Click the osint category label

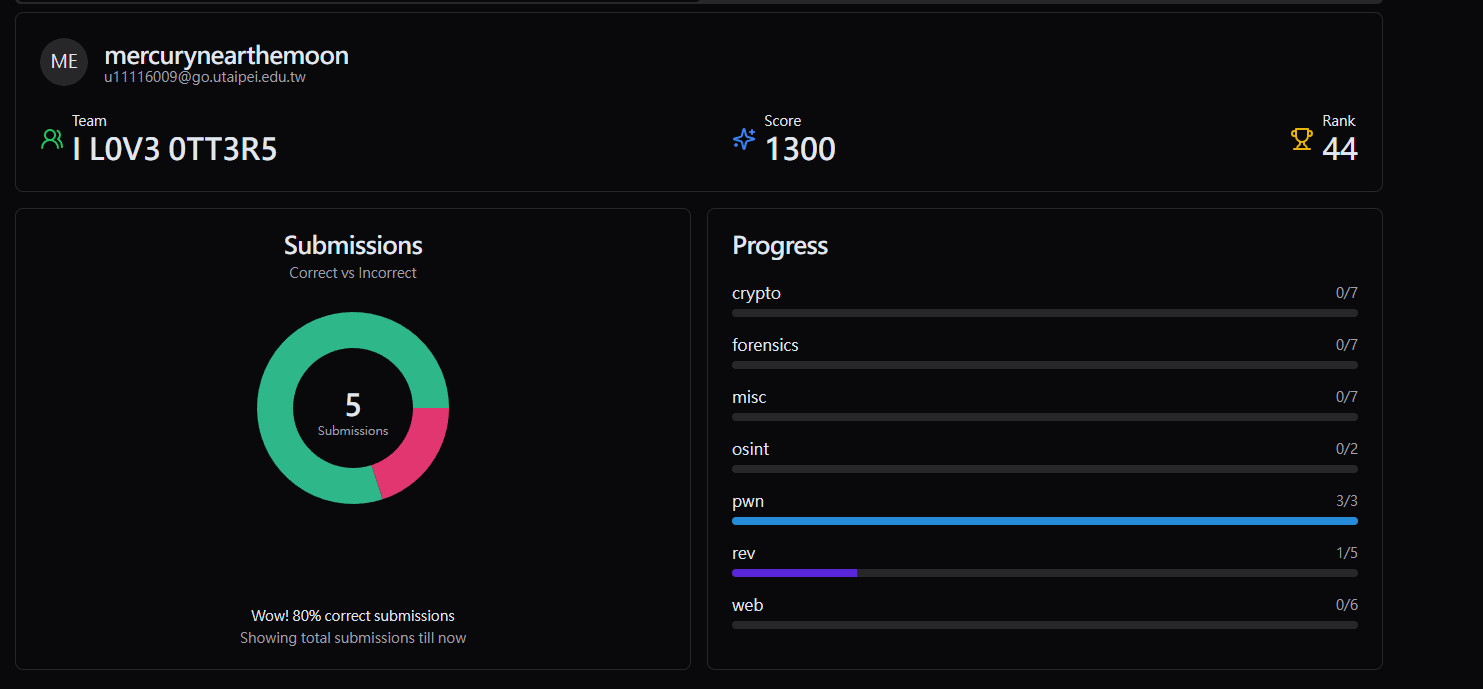tap(750, 449)
